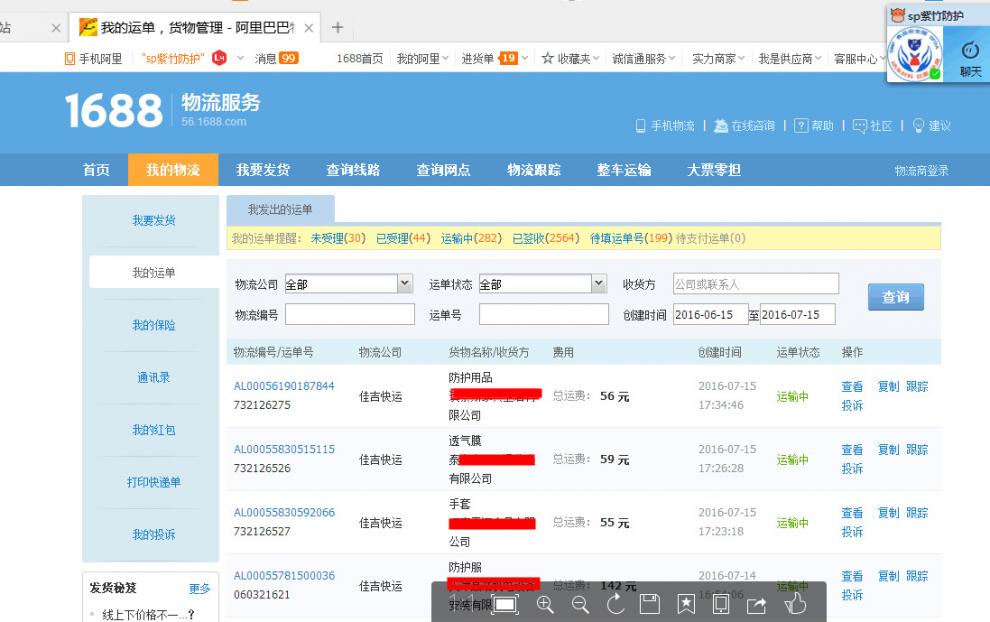
Task: Open the 我的阿里 dropdown menu
Action: point(423,59)
